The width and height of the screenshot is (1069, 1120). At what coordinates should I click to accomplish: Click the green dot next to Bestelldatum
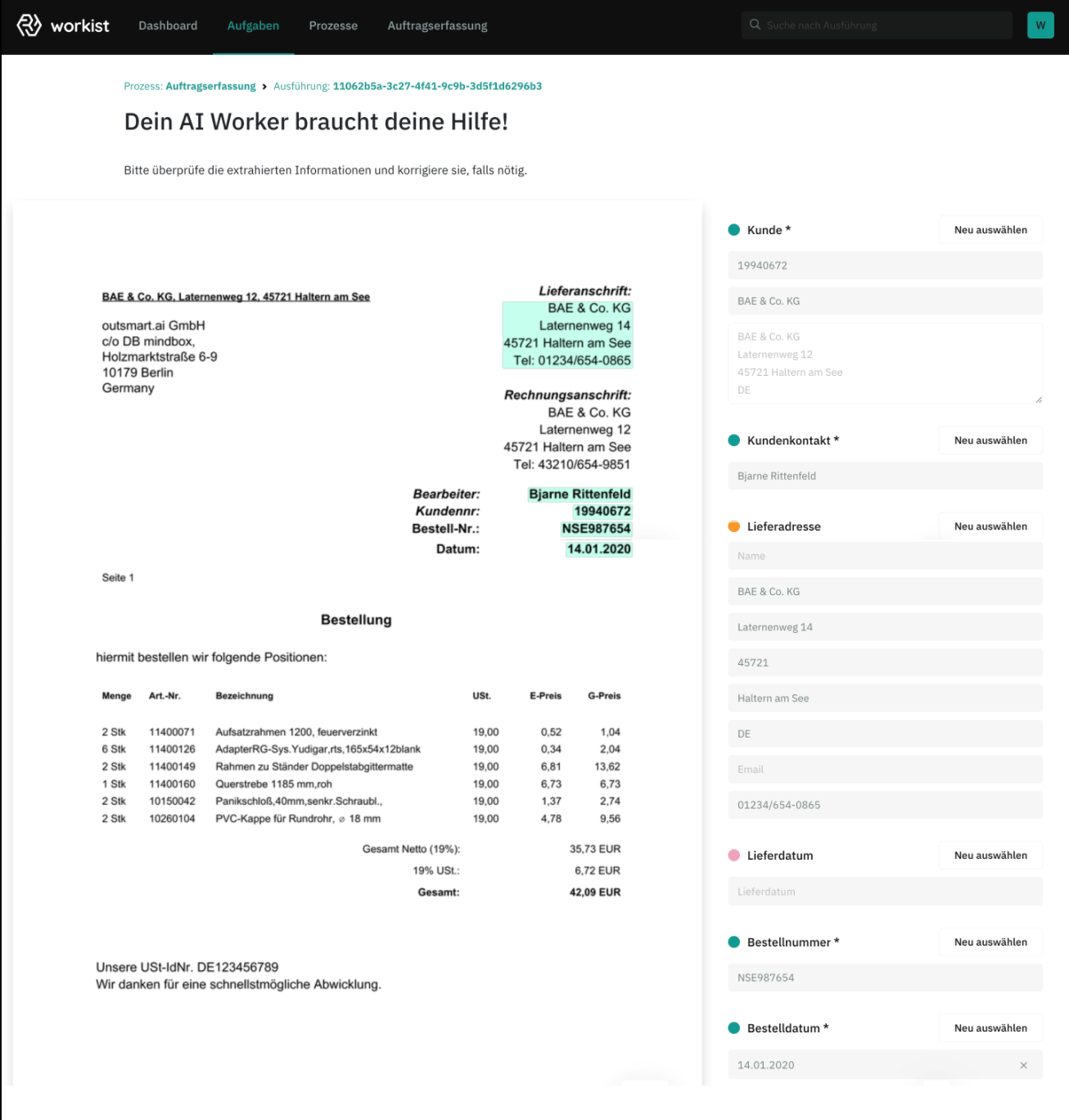[734, 1028]
